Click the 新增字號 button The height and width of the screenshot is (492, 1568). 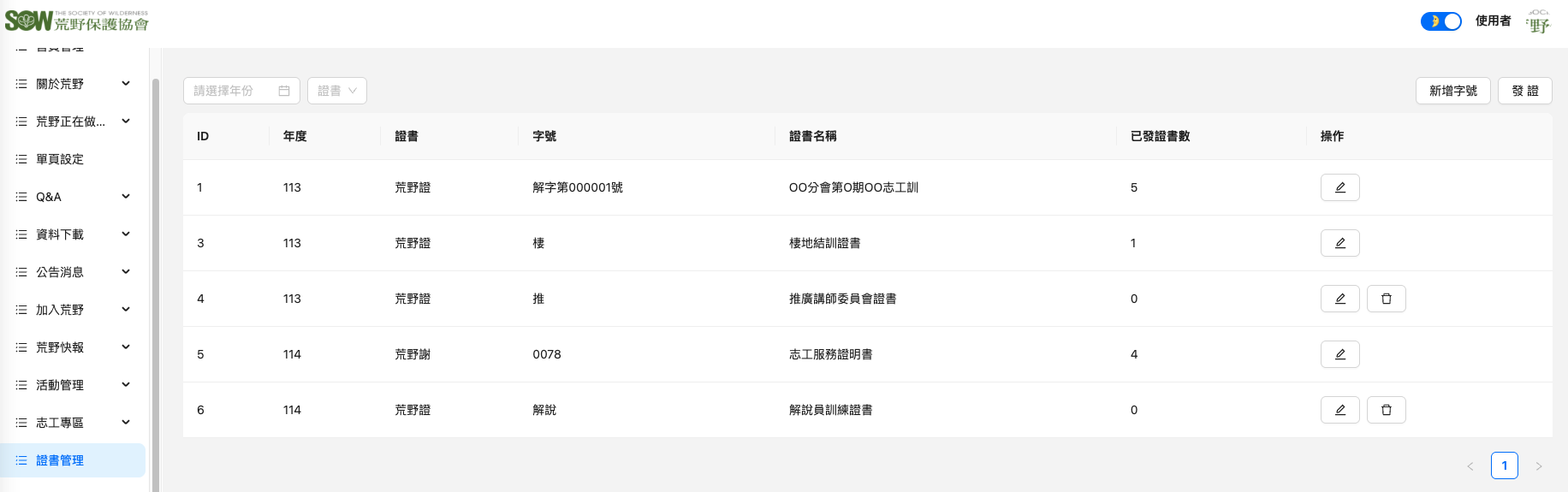pyautogui.click(x=1452, y=91)
